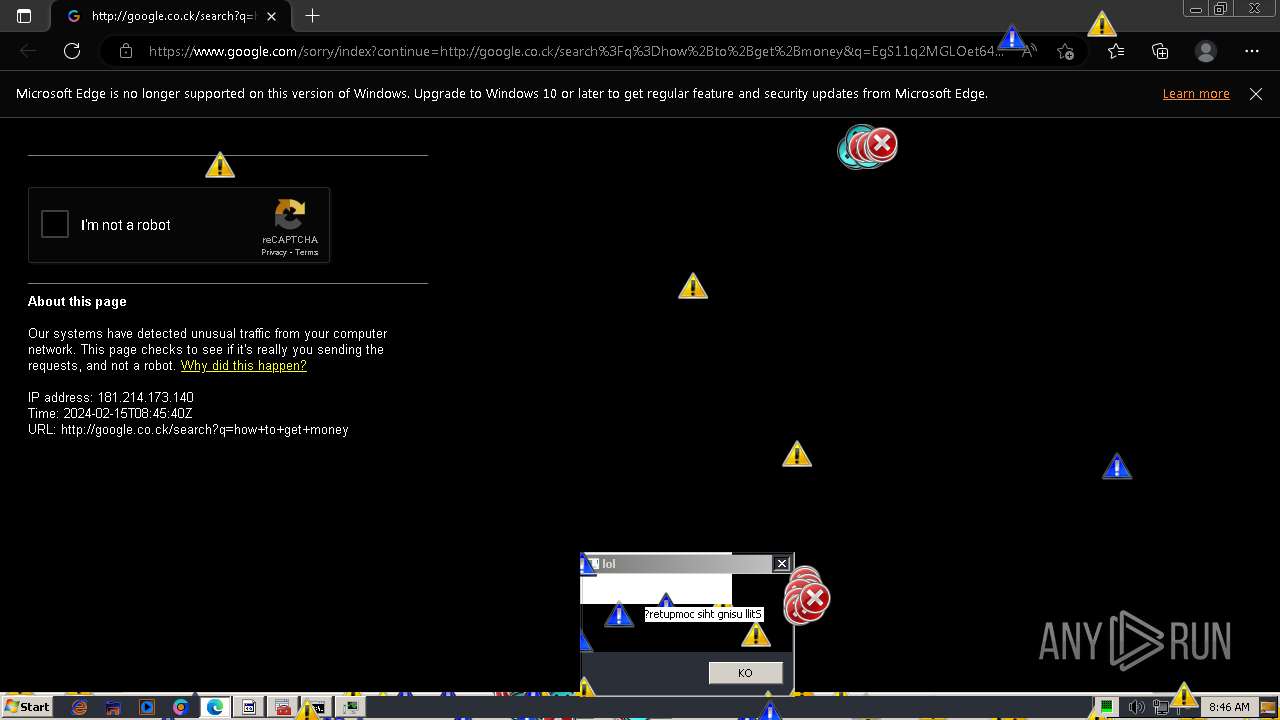Click the green tray status icon
This screenshot has width=1280, height=720.
point(1107,707)
